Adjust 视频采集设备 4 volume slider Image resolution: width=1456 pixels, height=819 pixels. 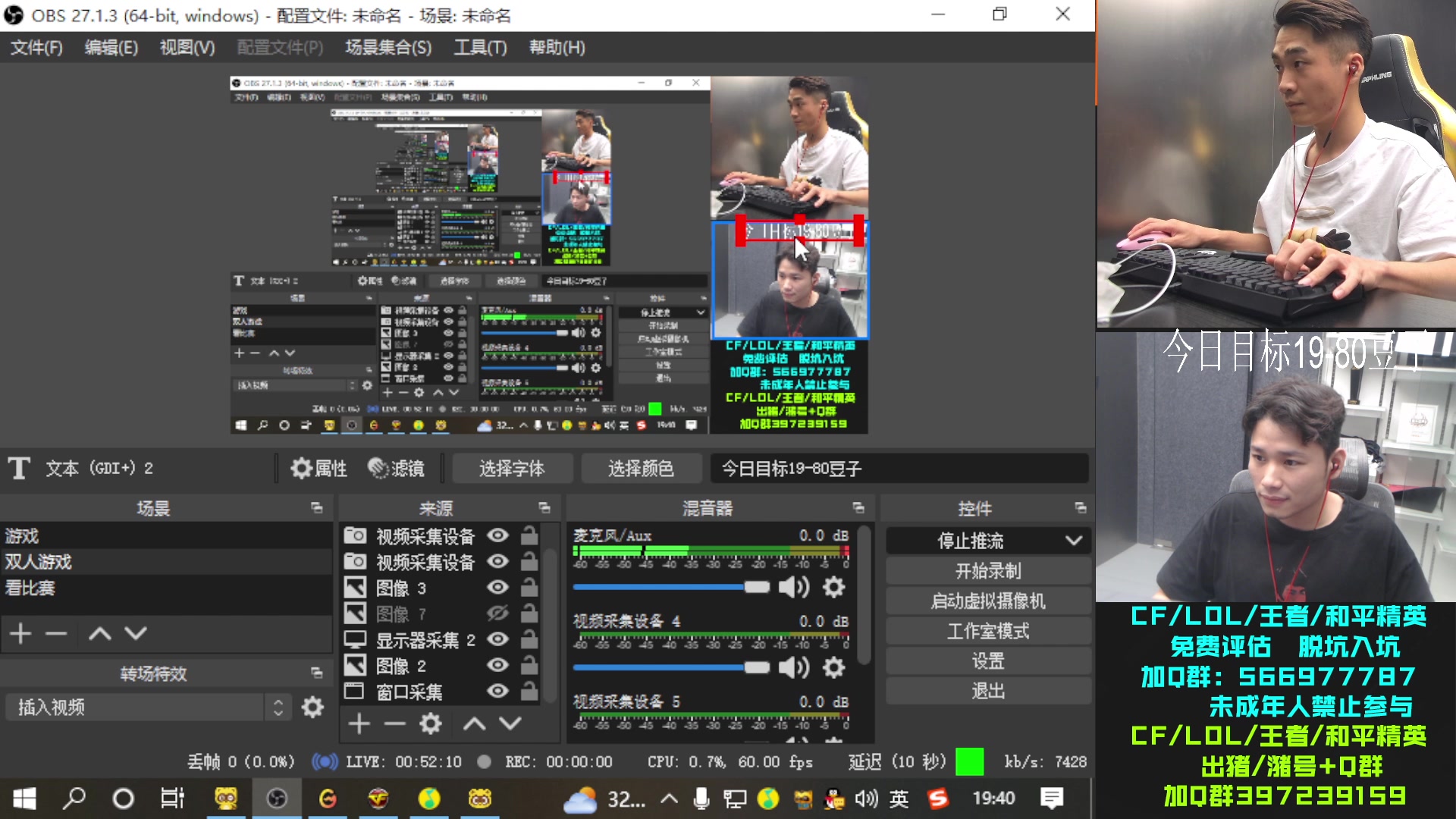pos(671,667)
